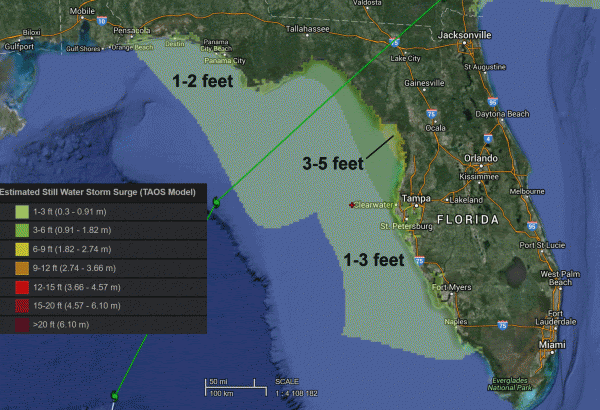Screen dimensions: 600x410
Task: Click the Biloxi city label
Action: click(x=31, y=33)
